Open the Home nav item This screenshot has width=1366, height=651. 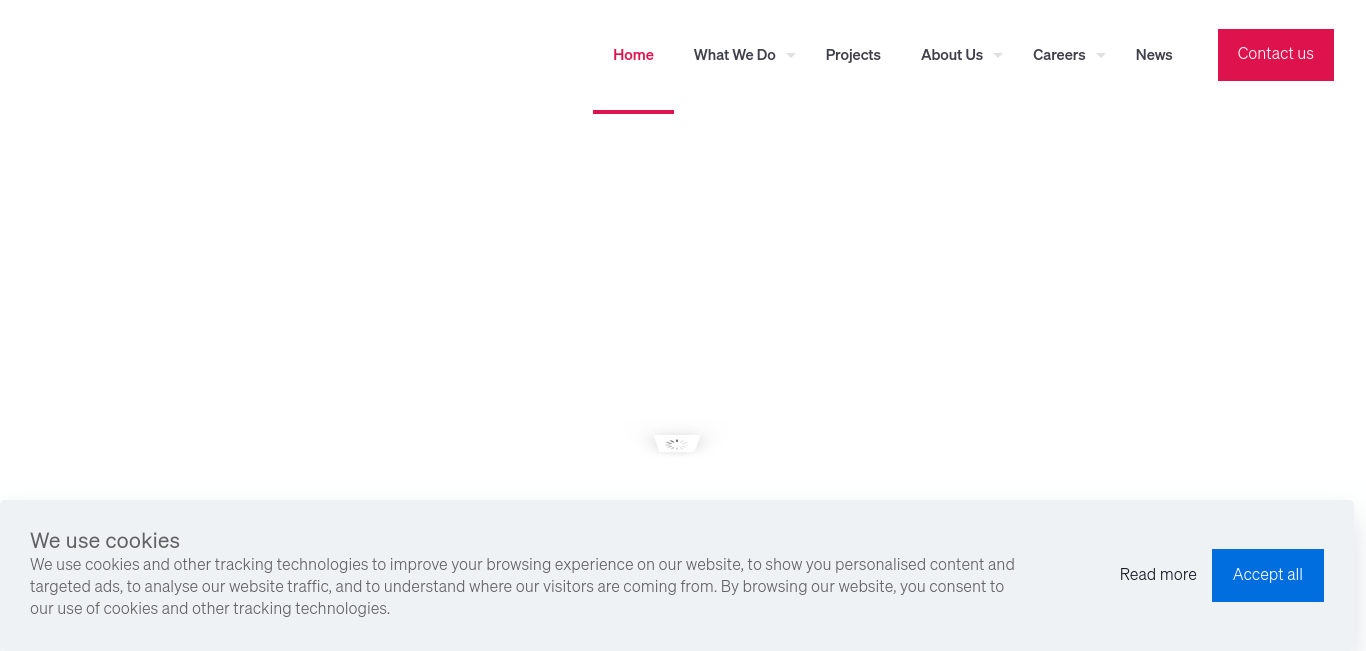[x=633, y=55]
